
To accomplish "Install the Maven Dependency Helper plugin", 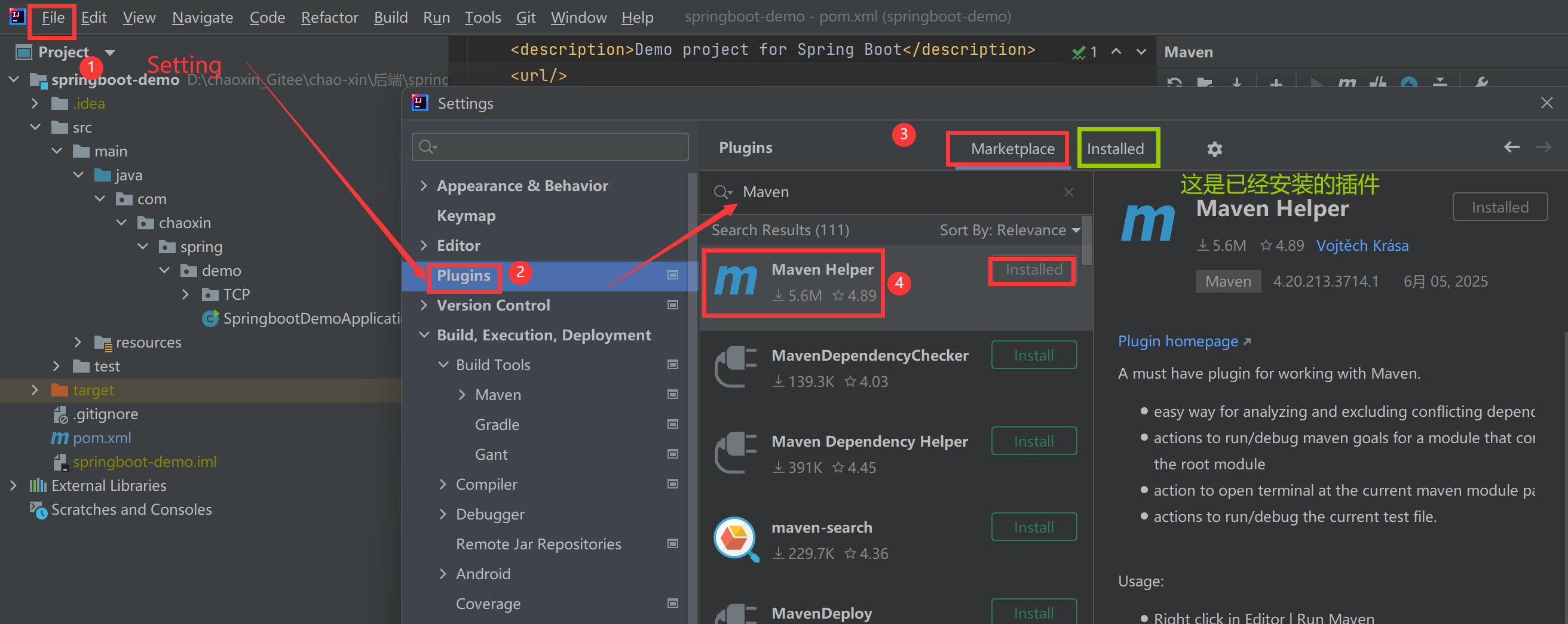I will (1034, 441).
